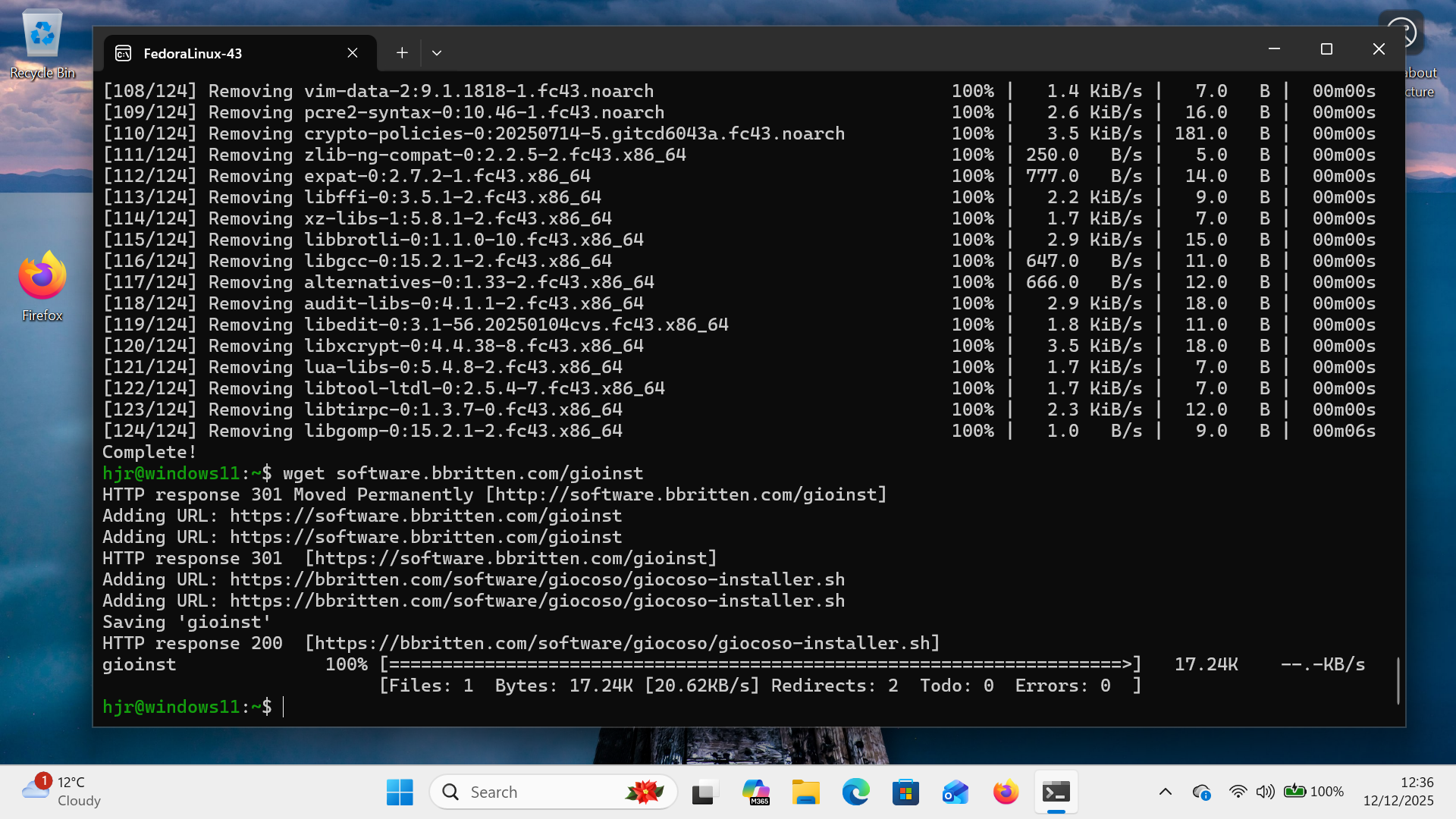Open Outlook from the taskbar
Screen dimensions: 1456x819
tap(955, 792)
